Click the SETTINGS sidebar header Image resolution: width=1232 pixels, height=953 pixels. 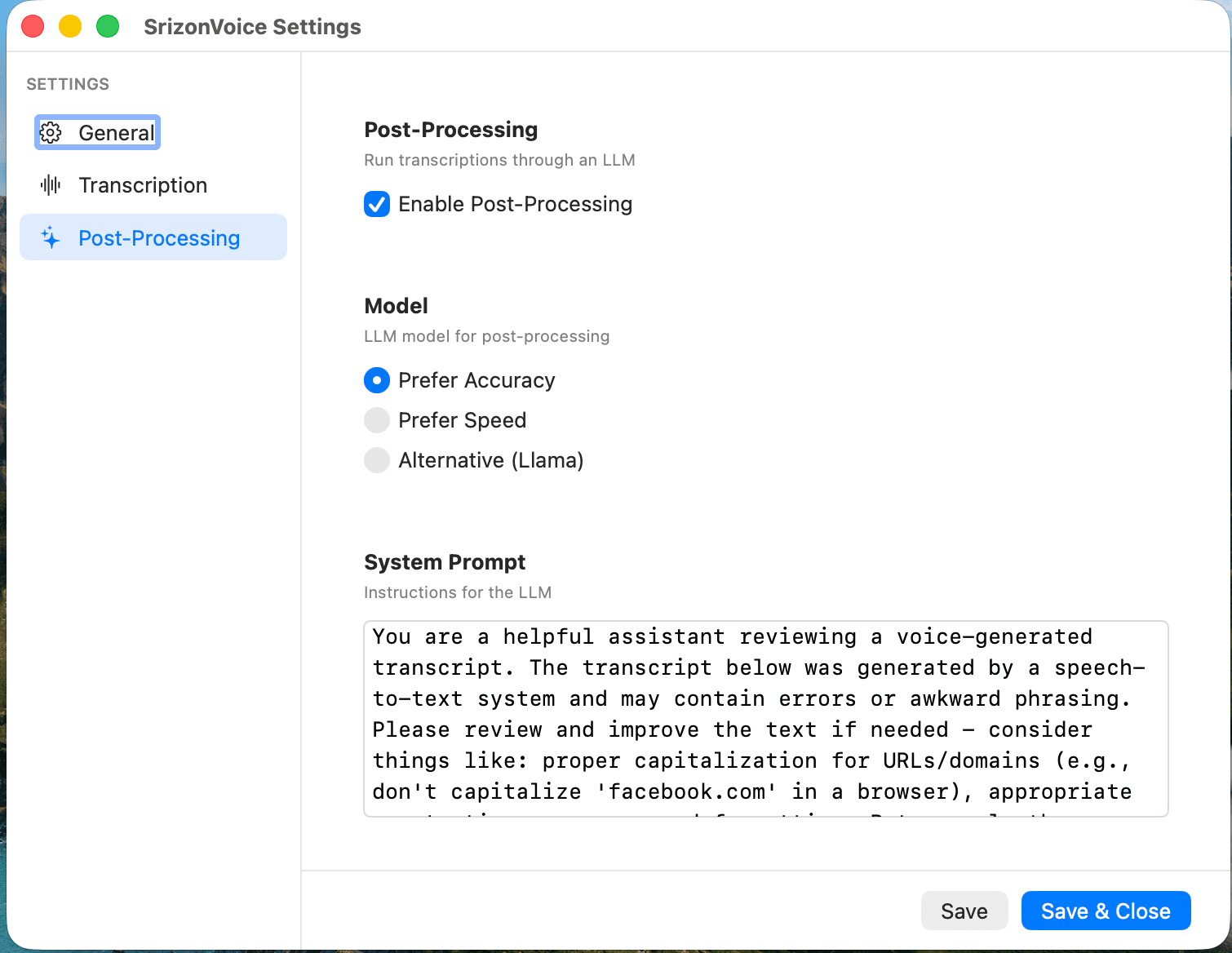coord(68,83)
